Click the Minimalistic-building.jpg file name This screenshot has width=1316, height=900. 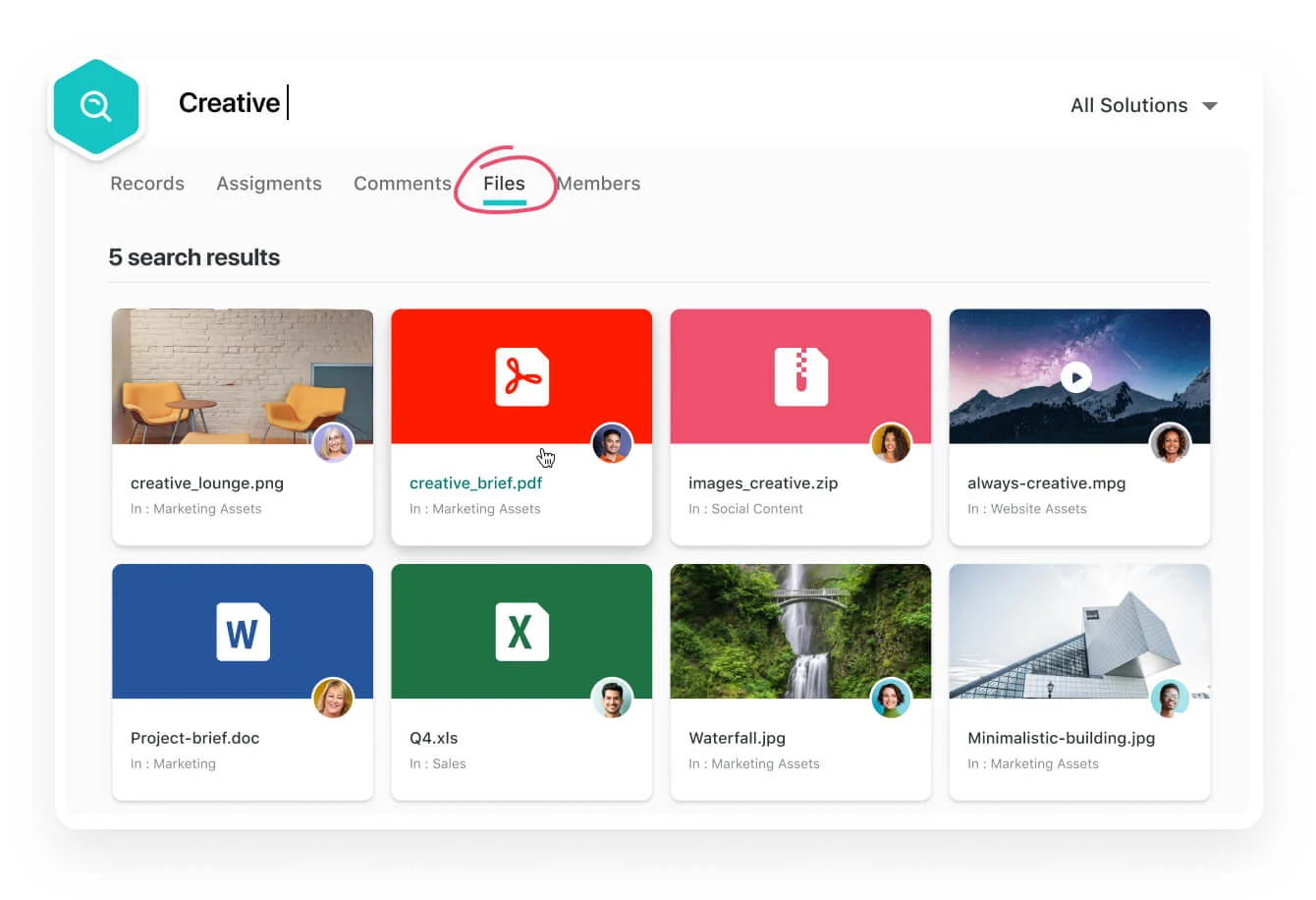1062,738
